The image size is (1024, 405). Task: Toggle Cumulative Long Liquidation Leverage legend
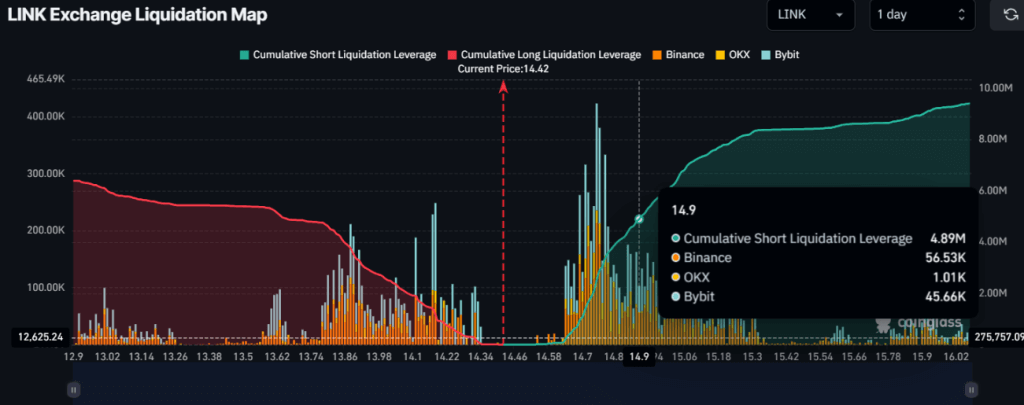pyautogui.click(x=544, y=55)
